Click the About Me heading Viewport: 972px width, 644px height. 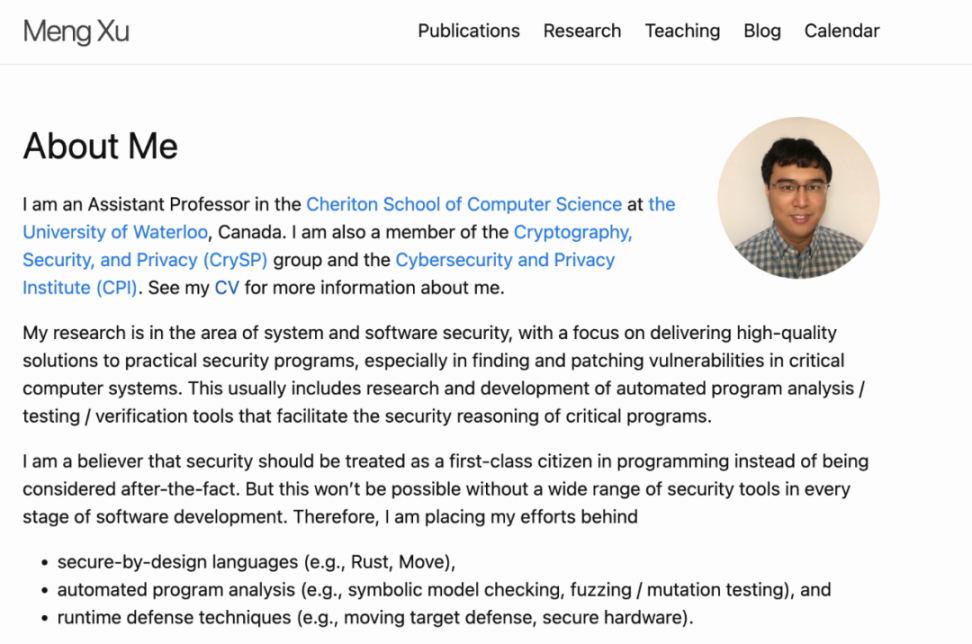tap(100, 146)
